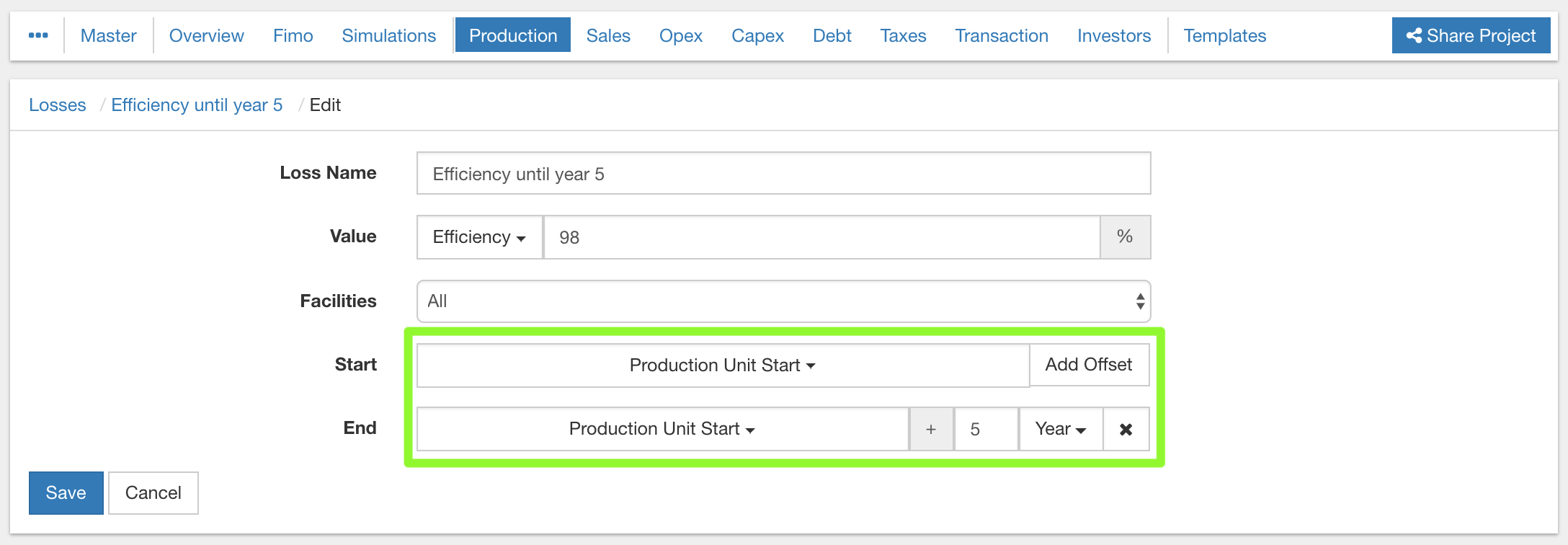Click the plus sign offset button
This screenshot has width=1568, height=545.
[x=931, y=430]
